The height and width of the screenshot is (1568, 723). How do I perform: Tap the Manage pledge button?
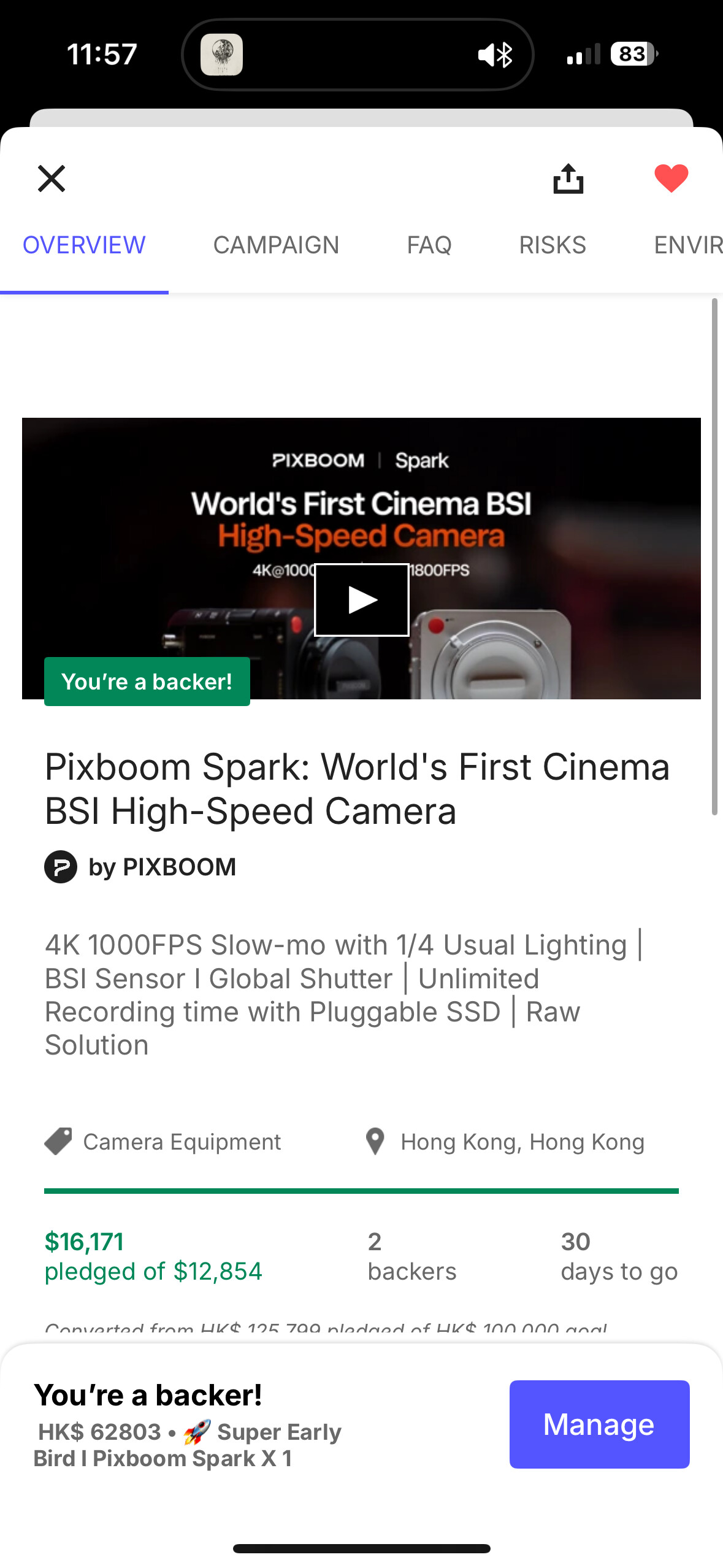coord(599,1424)
